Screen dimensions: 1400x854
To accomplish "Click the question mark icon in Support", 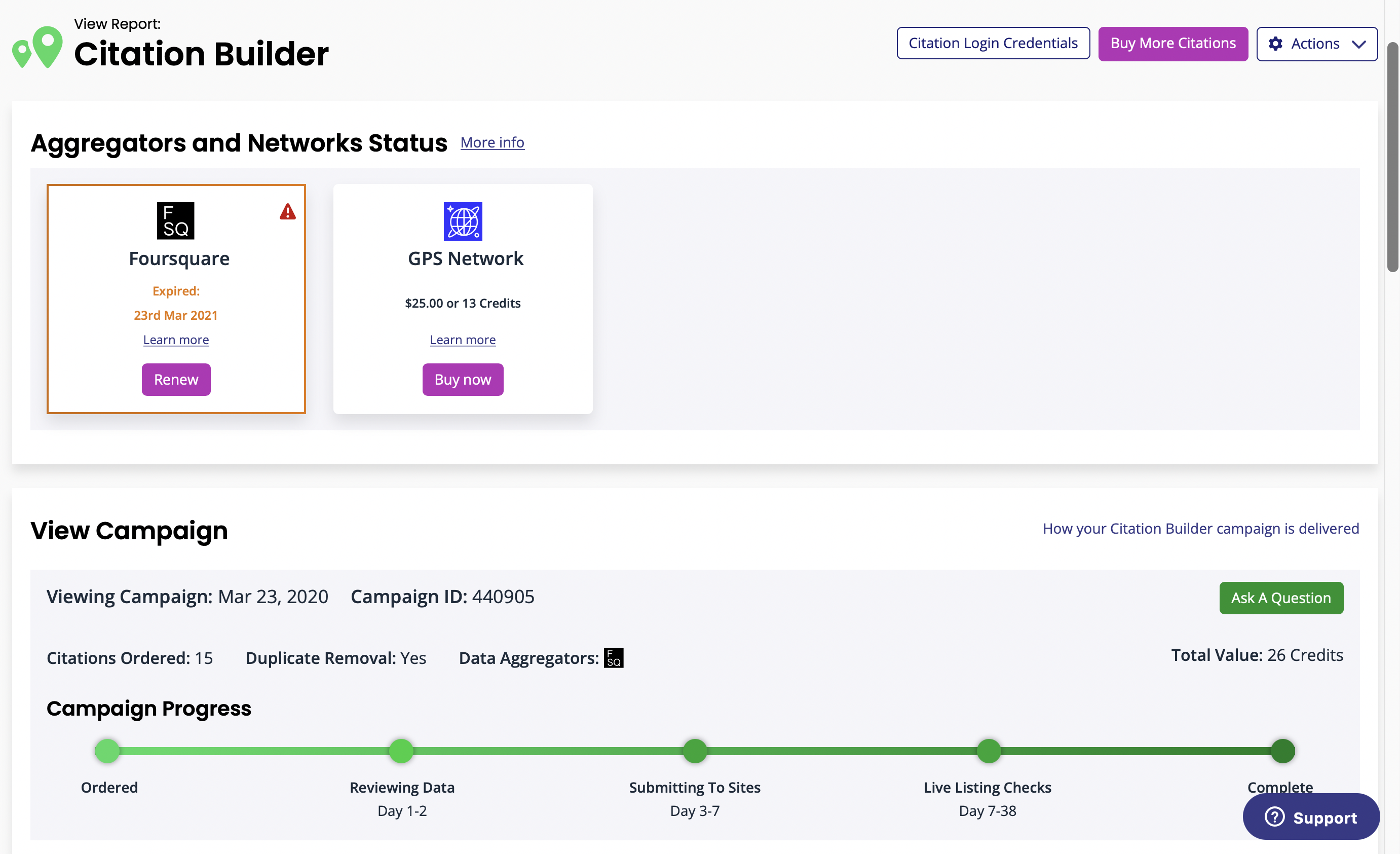I will coord(1274,817).
